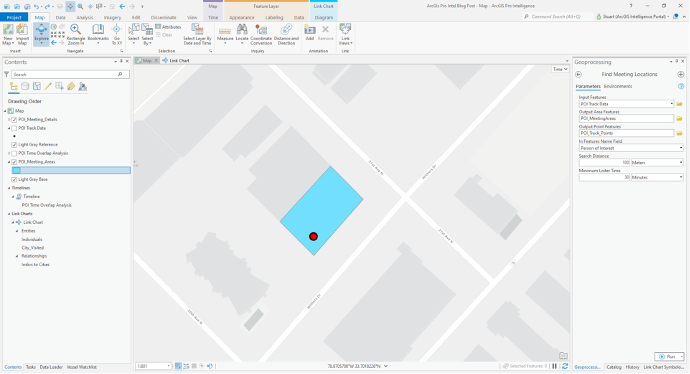Click the refresh map icon in status bar
This screenshot has width=690, height=374.
point(565,366)
